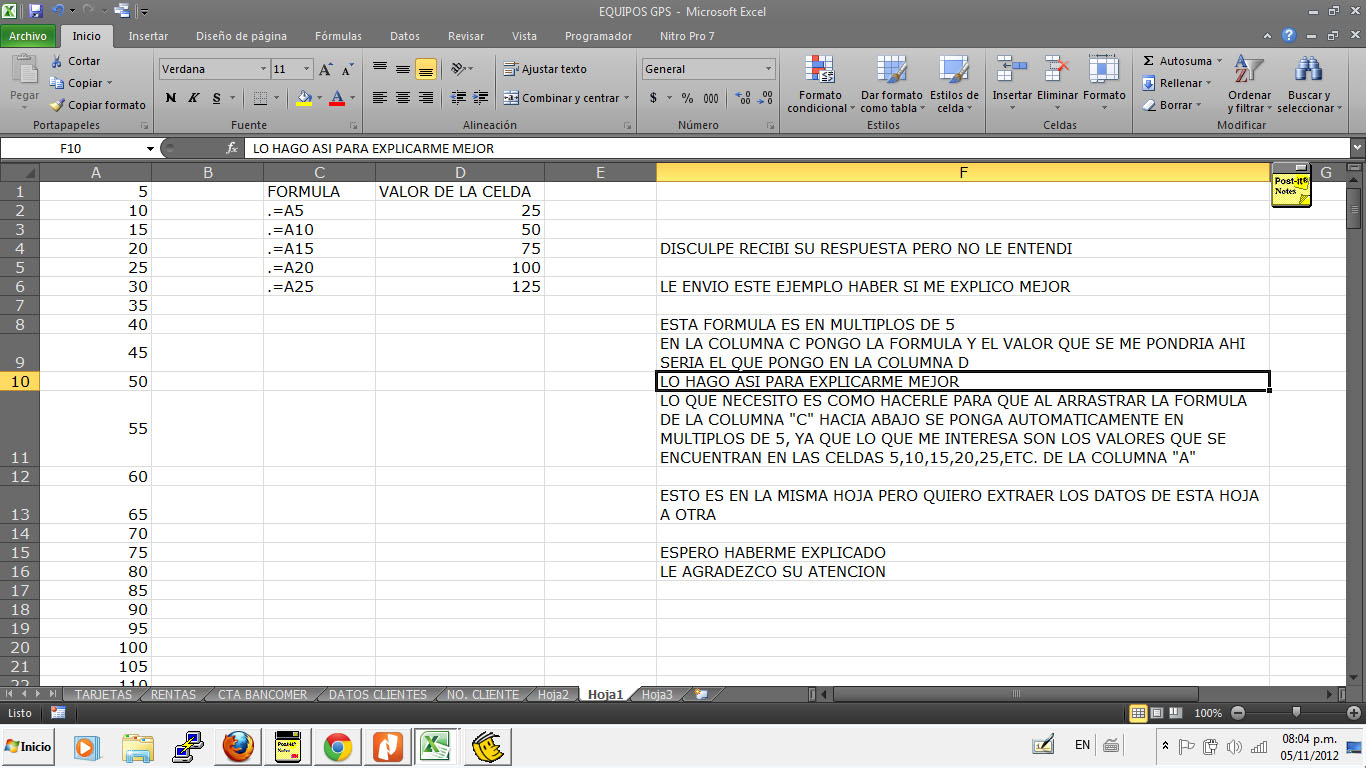This screenshot has height=768, width=1366.
Task: Increase font size with large A icon
Action: [x=326, y=70]
